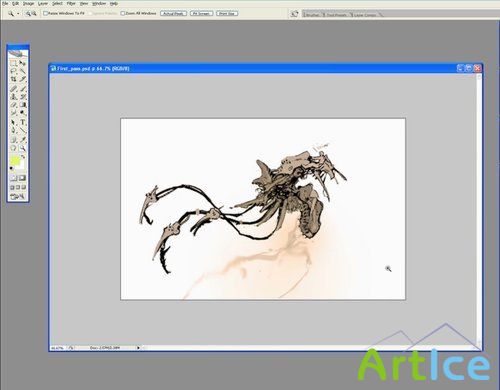This screenshot has width=500, height=390.
Task: Select the Brush tool
Action: tap(23, 89)
